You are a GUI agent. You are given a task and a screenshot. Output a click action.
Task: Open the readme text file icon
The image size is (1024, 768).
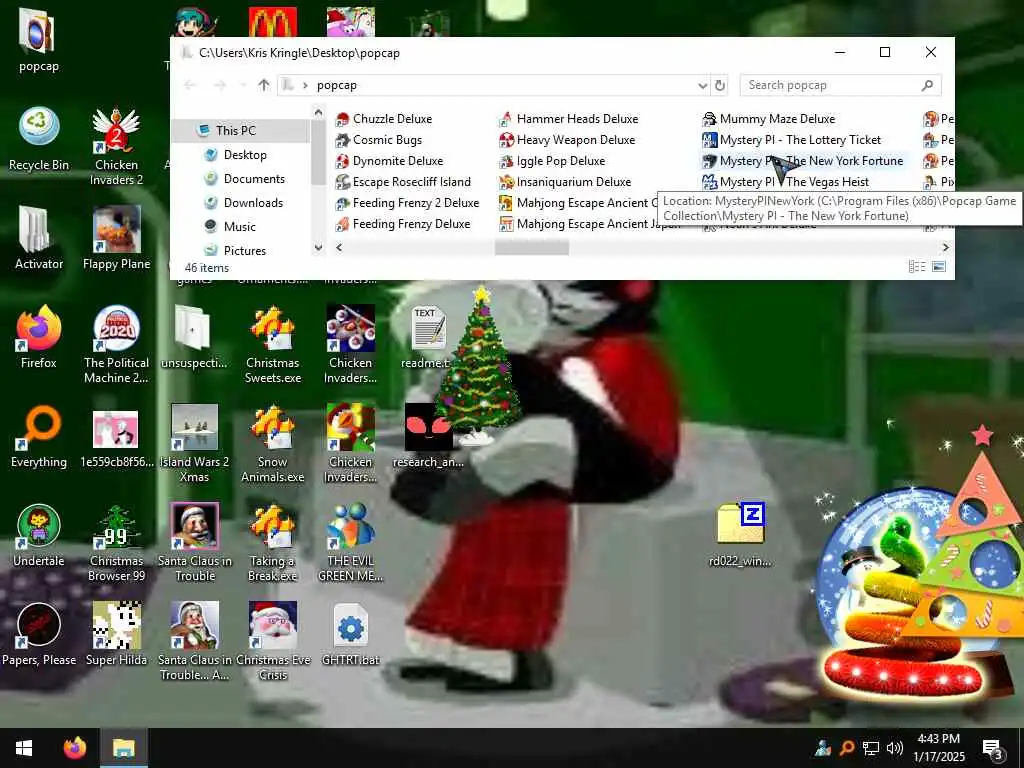tap(426, 337)
